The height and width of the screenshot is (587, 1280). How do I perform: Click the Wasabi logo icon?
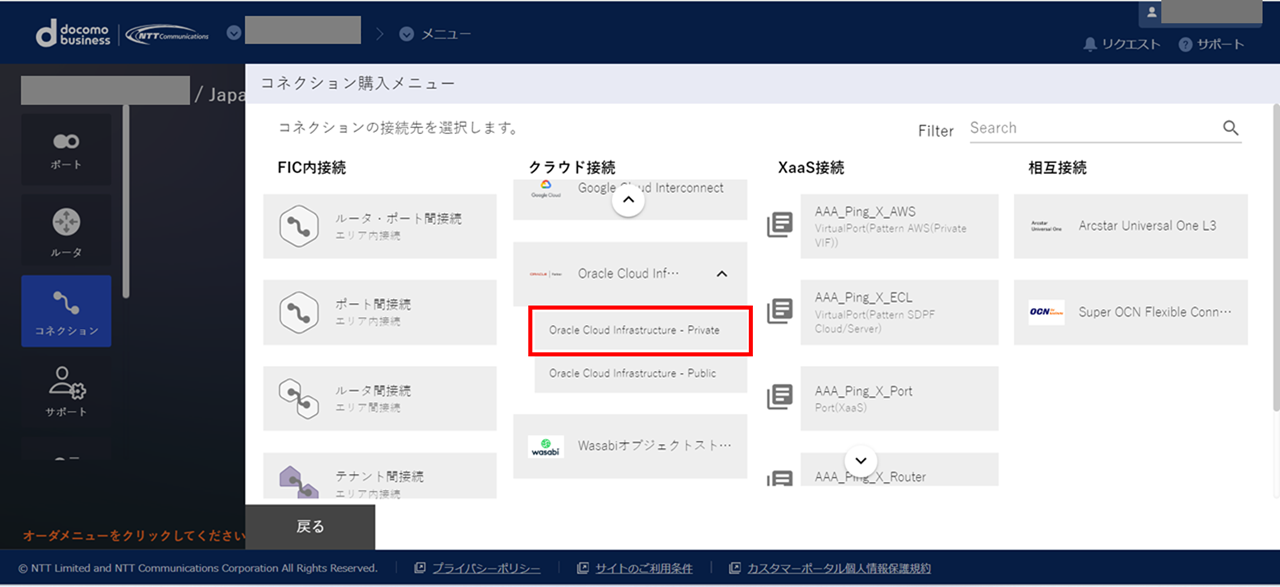[x=546, y=447]
